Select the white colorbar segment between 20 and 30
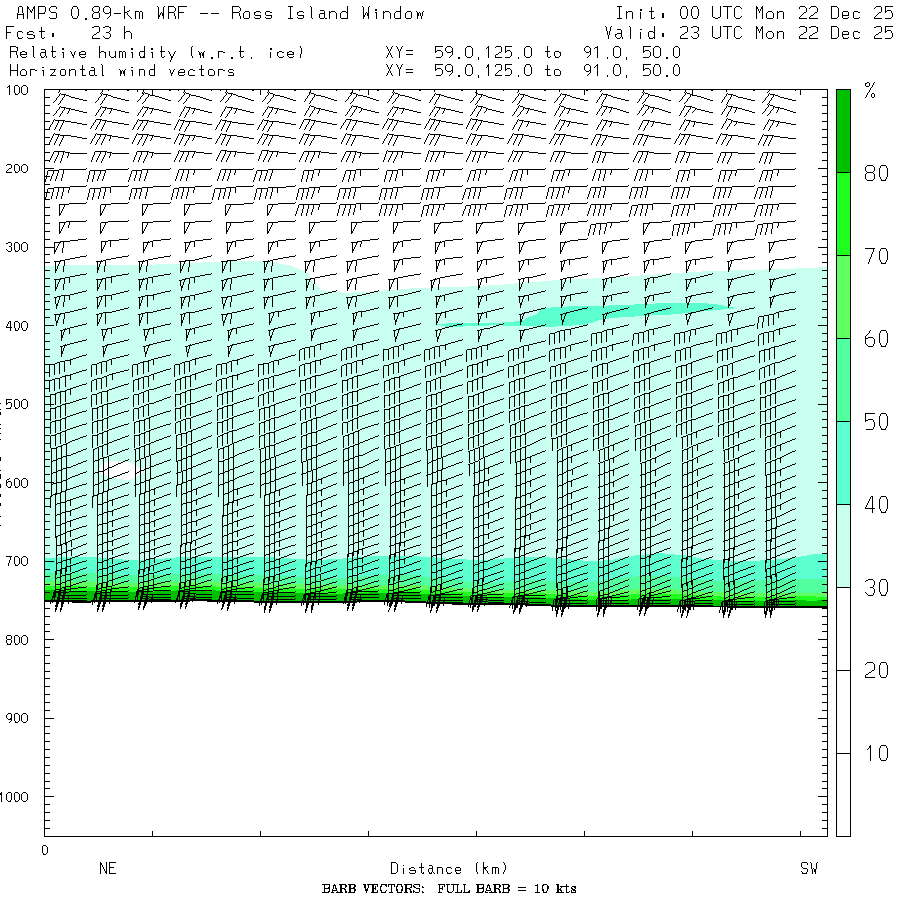This screenshot has width=900, height=900. tap(843, 629)
